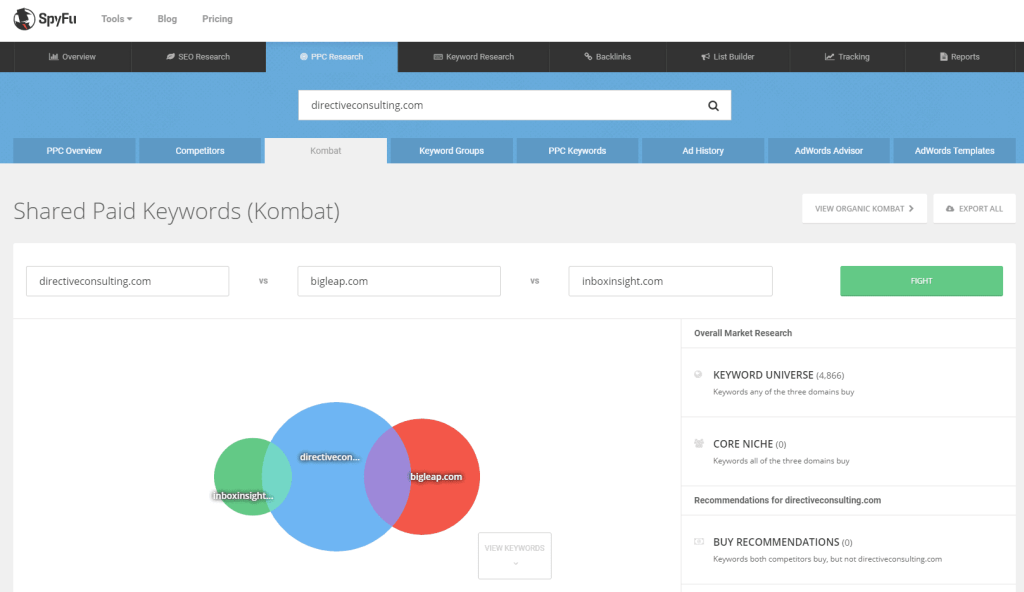Select the PPC Research tab
This screenshot has height=592, width=1024.
click(332, 57)
